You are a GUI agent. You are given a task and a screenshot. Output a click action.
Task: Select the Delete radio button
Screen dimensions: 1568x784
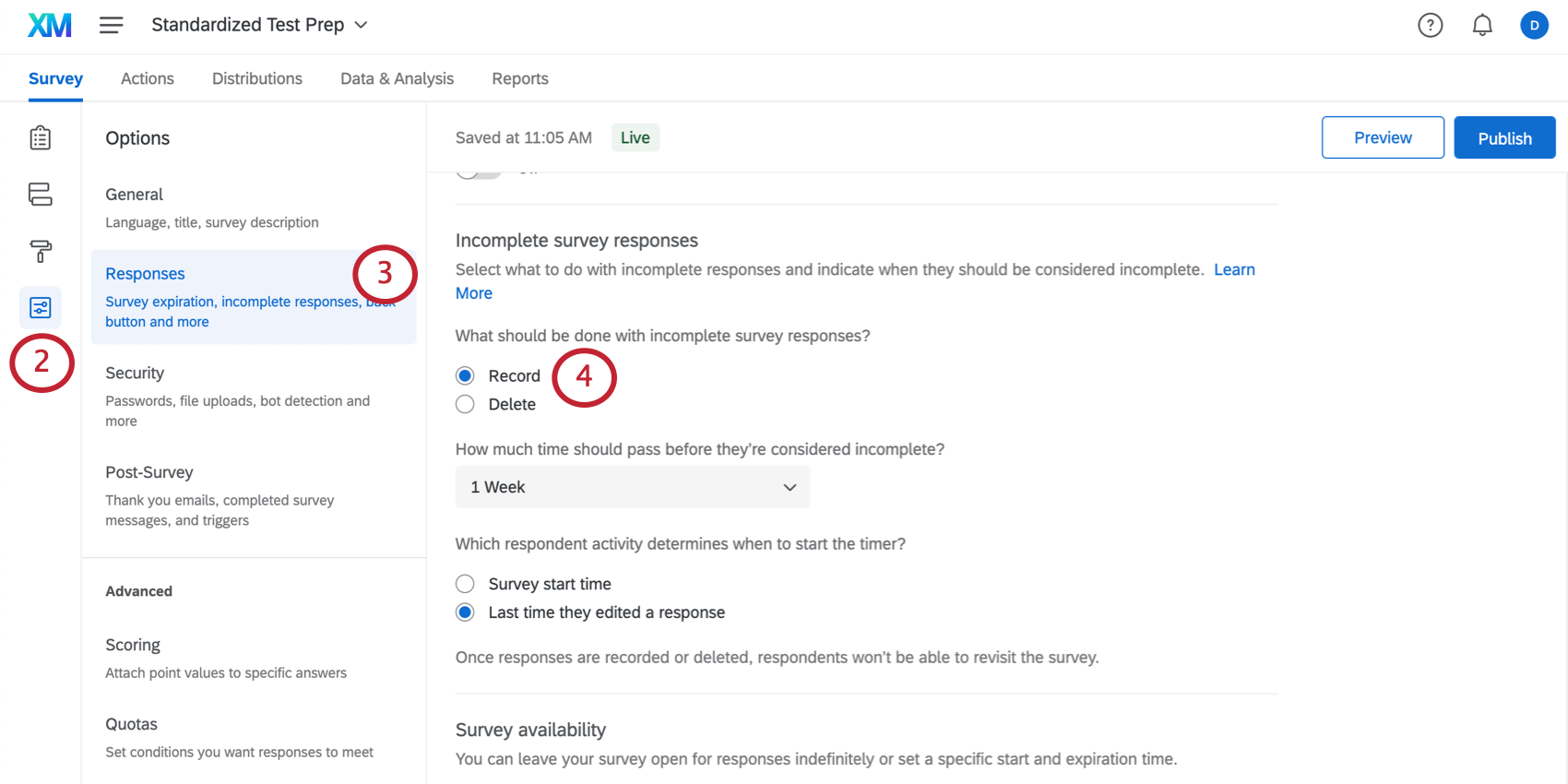tap(466, 404)
